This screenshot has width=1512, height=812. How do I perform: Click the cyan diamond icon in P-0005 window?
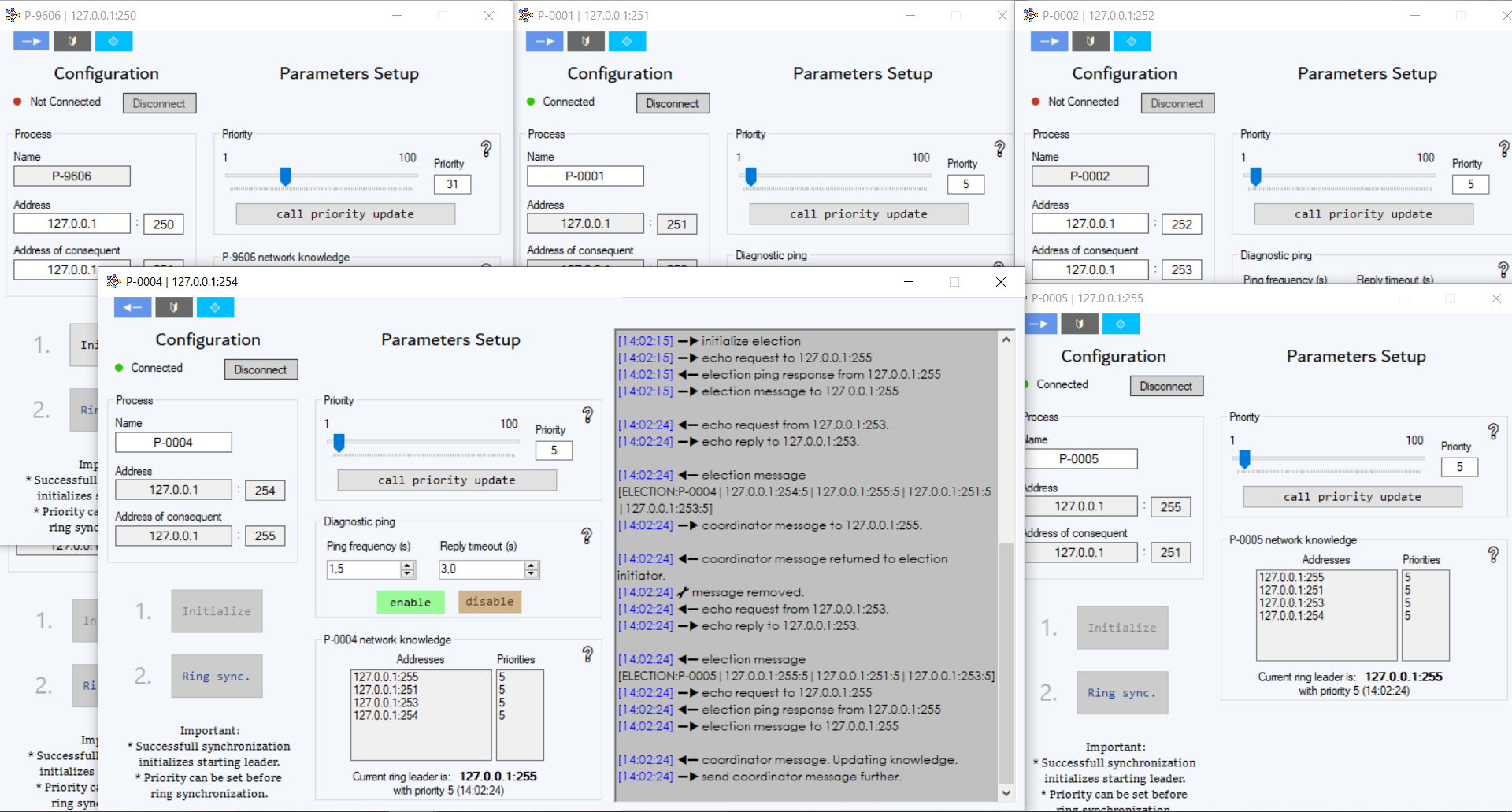[1121, 324]
